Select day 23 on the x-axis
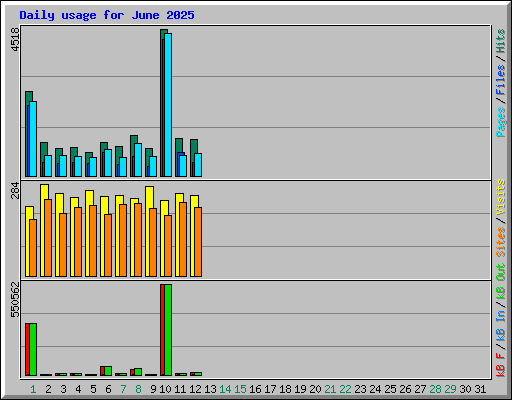This screenshot has height=400, width=512. pos(360,389)
